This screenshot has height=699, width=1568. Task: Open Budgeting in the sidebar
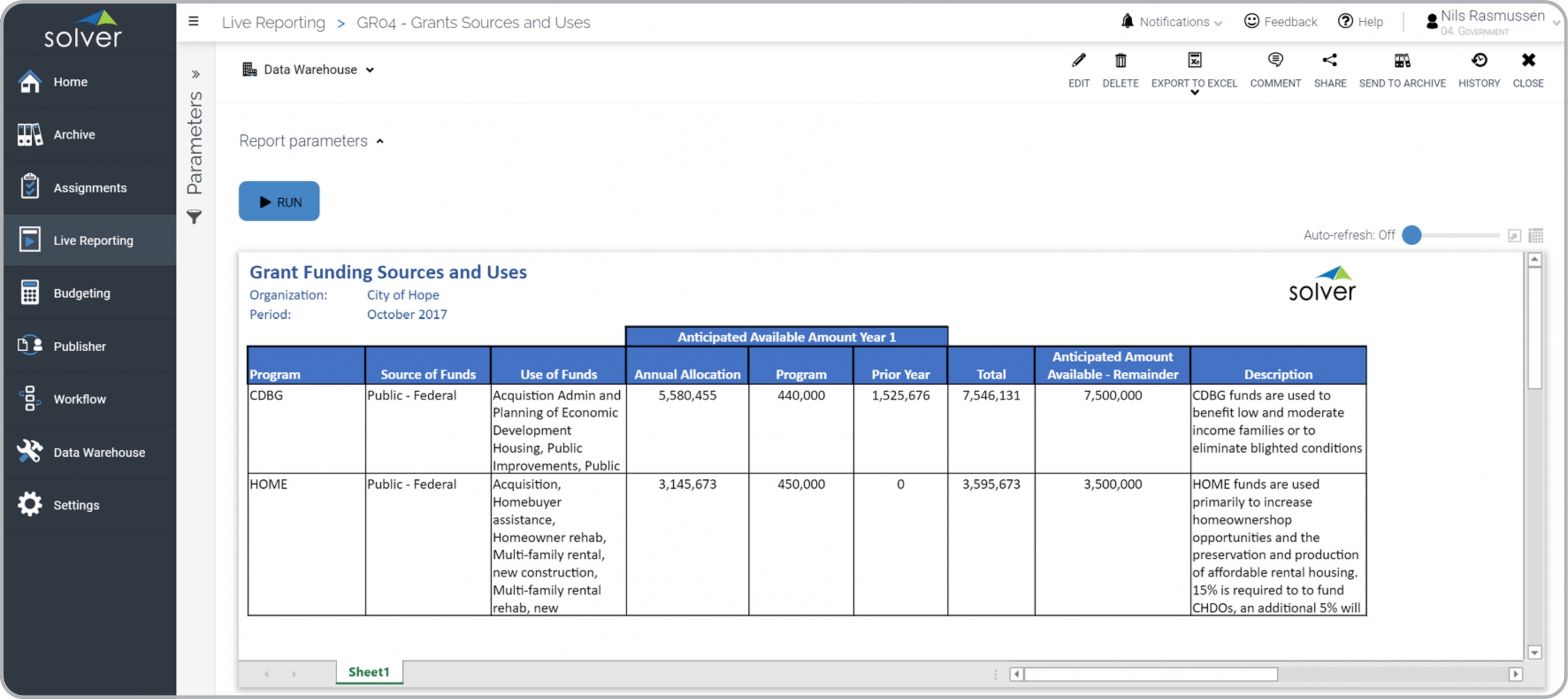[x=81, y=293]
